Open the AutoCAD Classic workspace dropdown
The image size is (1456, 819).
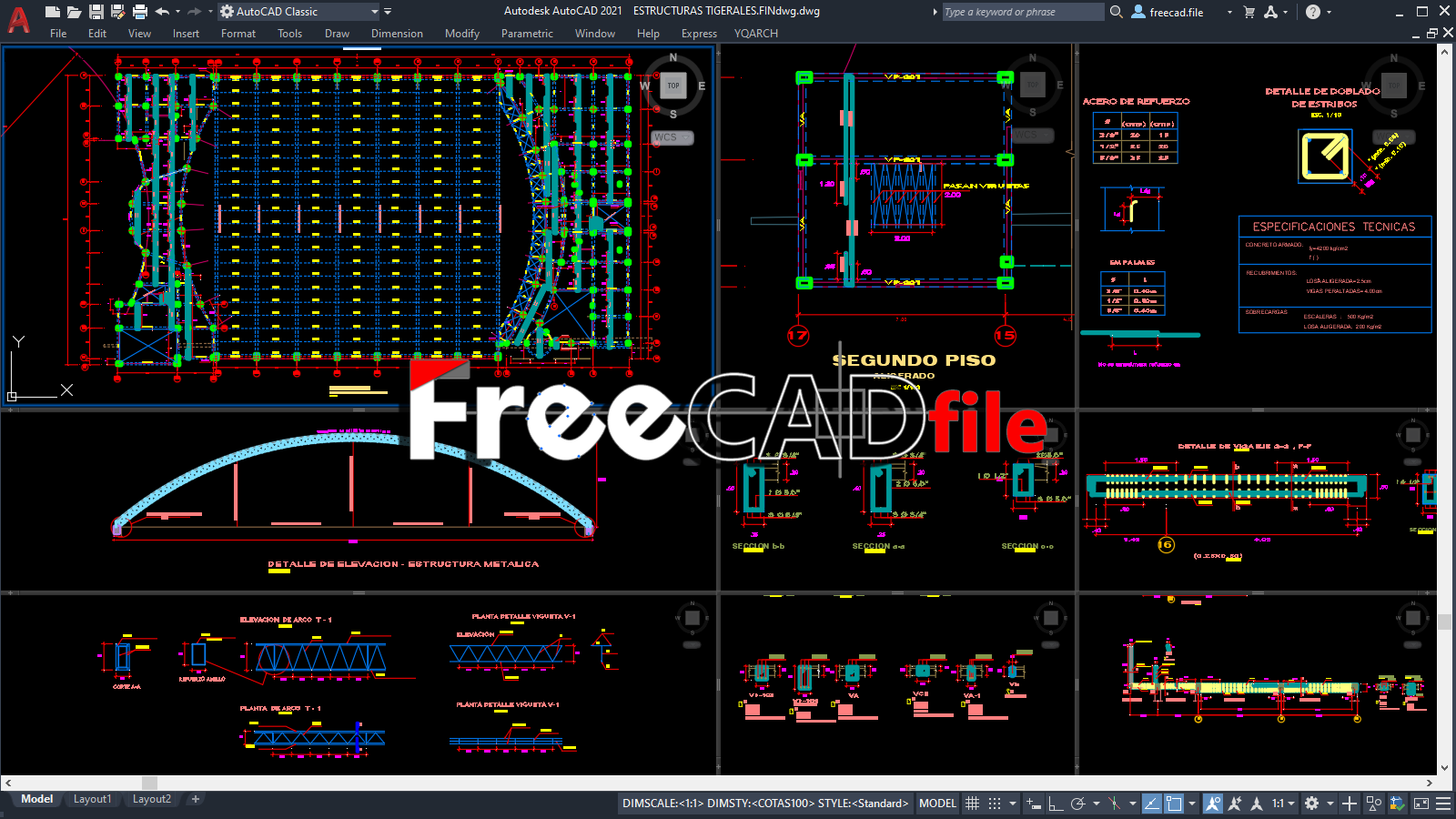click(375, 12)
